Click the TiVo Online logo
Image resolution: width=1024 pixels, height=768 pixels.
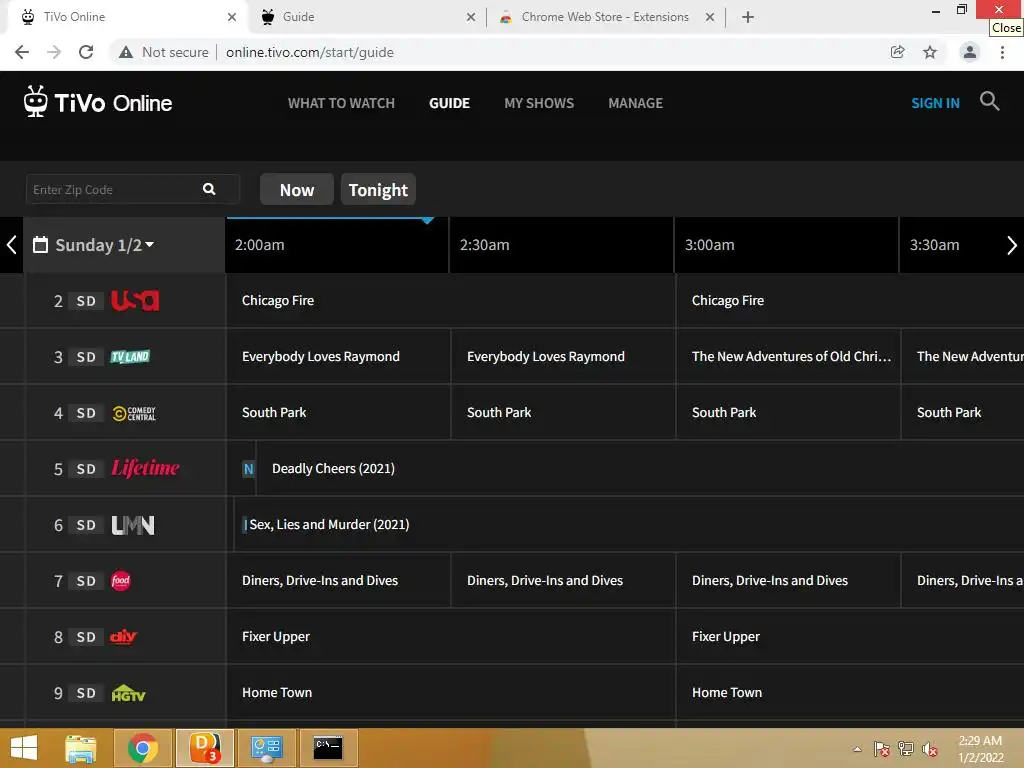pos(98,102)
